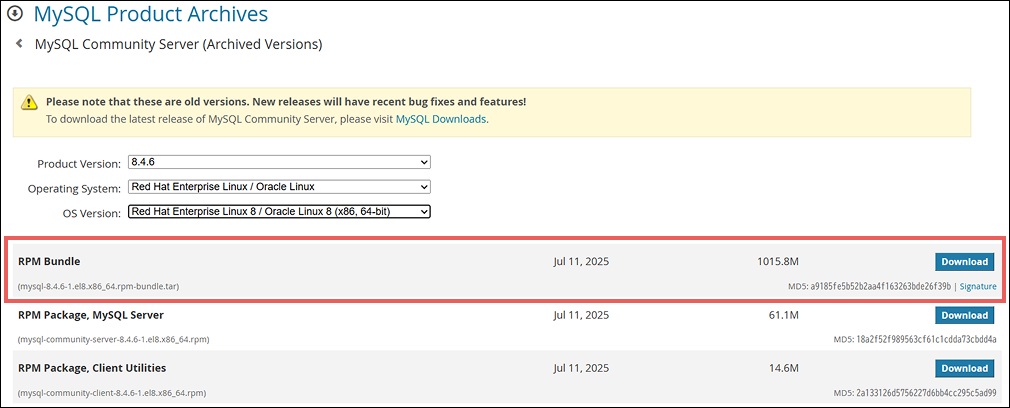The height and width of the screenshot is (408, 1010).
Task: Click the rpm-bundle.tar file name
Action: click(x=99, y=287)
